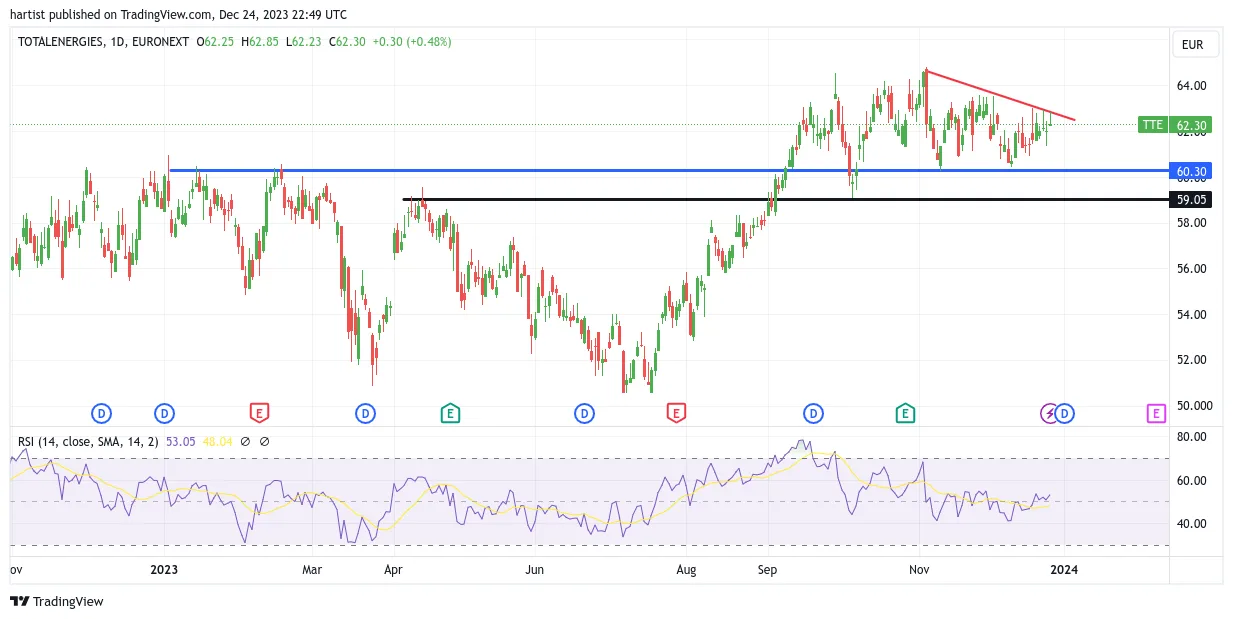Open the magenta future earnings marker
The height and width of the screenshot is (619, 1233).
(x=1156, y=413)
